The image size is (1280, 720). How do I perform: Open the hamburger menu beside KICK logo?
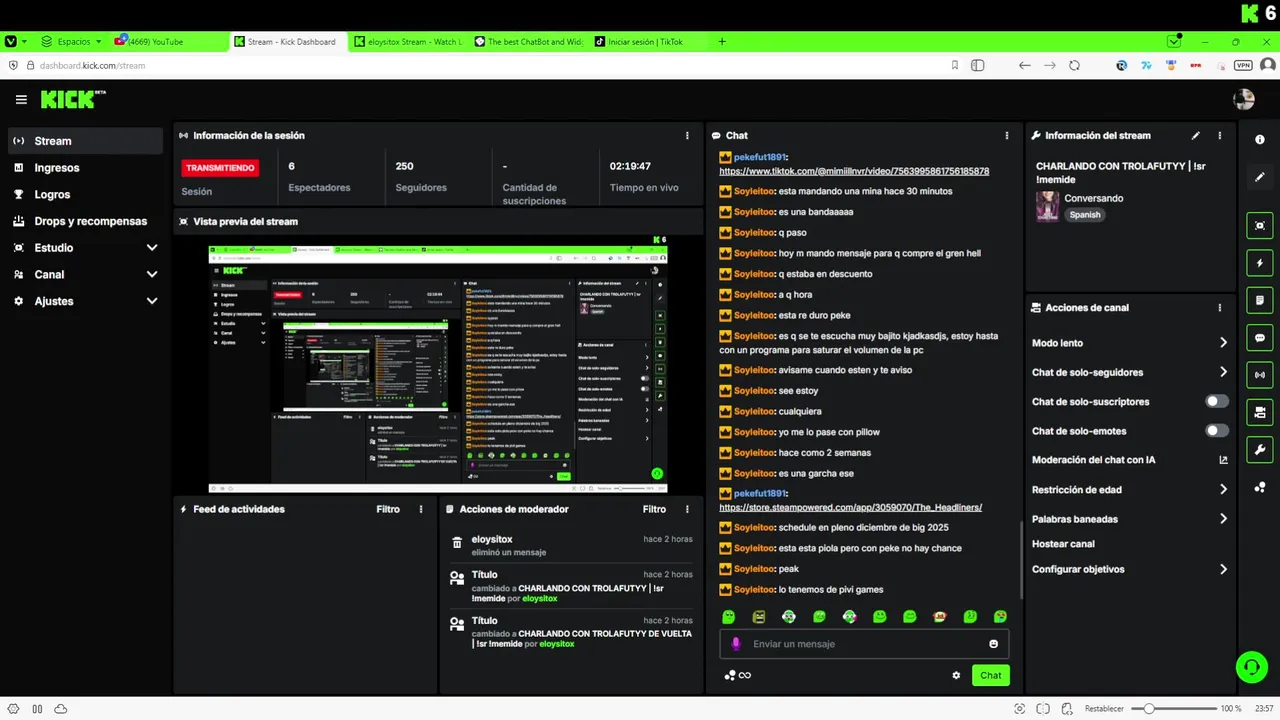pos(21,99)
